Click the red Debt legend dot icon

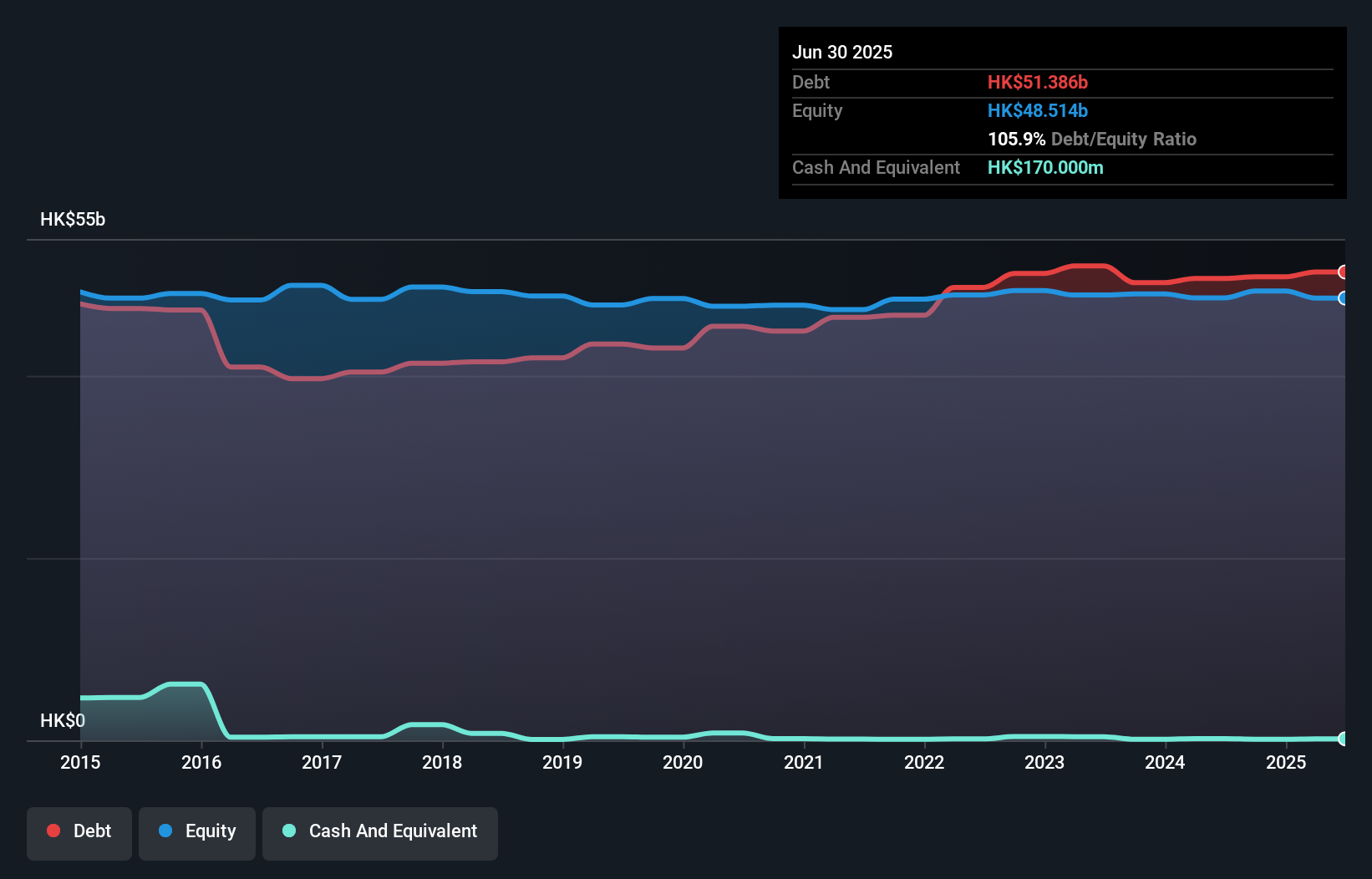(53, 831)
